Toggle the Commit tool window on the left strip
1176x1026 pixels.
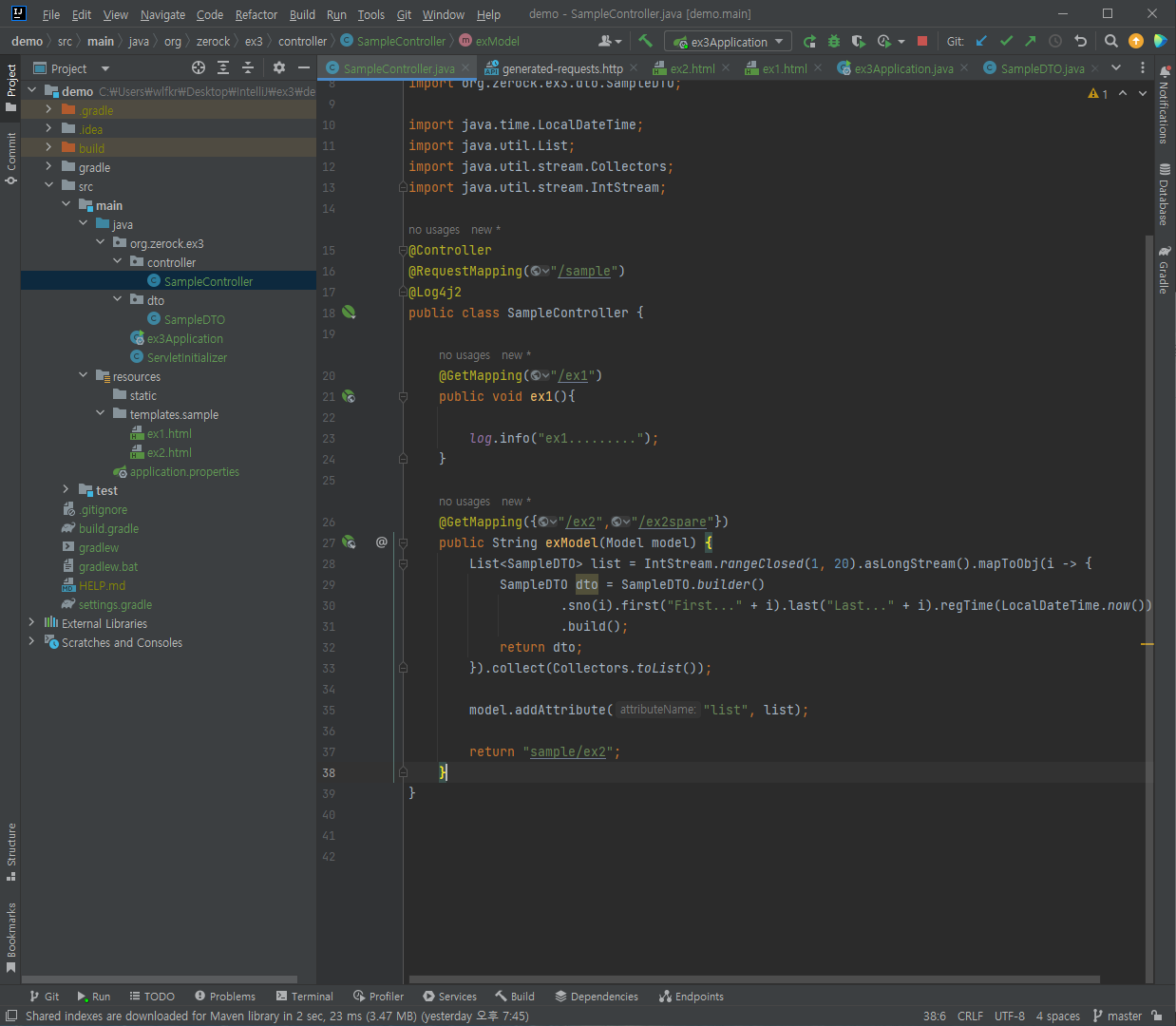click(10, 158)
